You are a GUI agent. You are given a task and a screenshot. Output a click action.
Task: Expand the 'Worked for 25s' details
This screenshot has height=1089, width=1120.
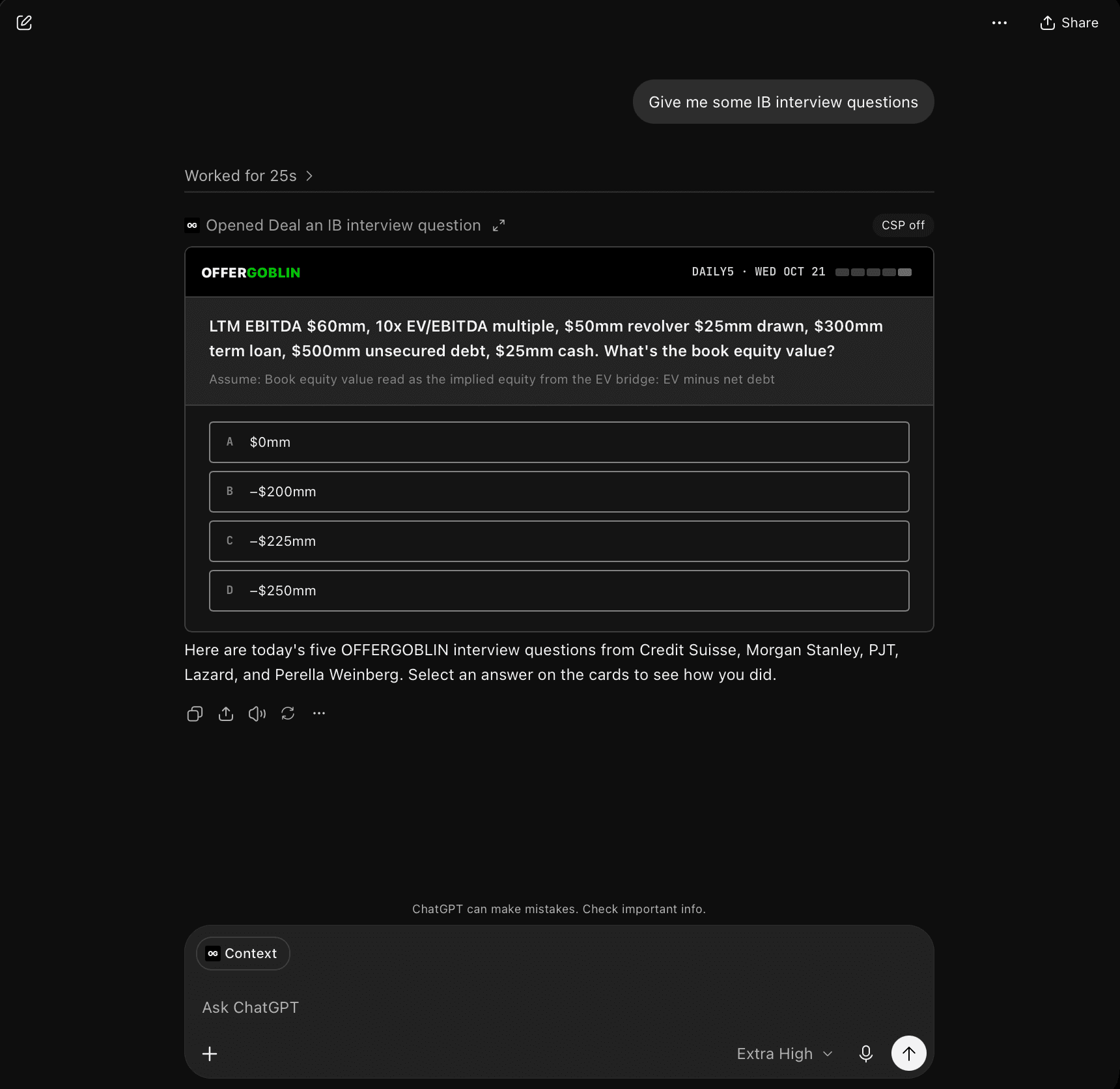[x=249, y=176]
